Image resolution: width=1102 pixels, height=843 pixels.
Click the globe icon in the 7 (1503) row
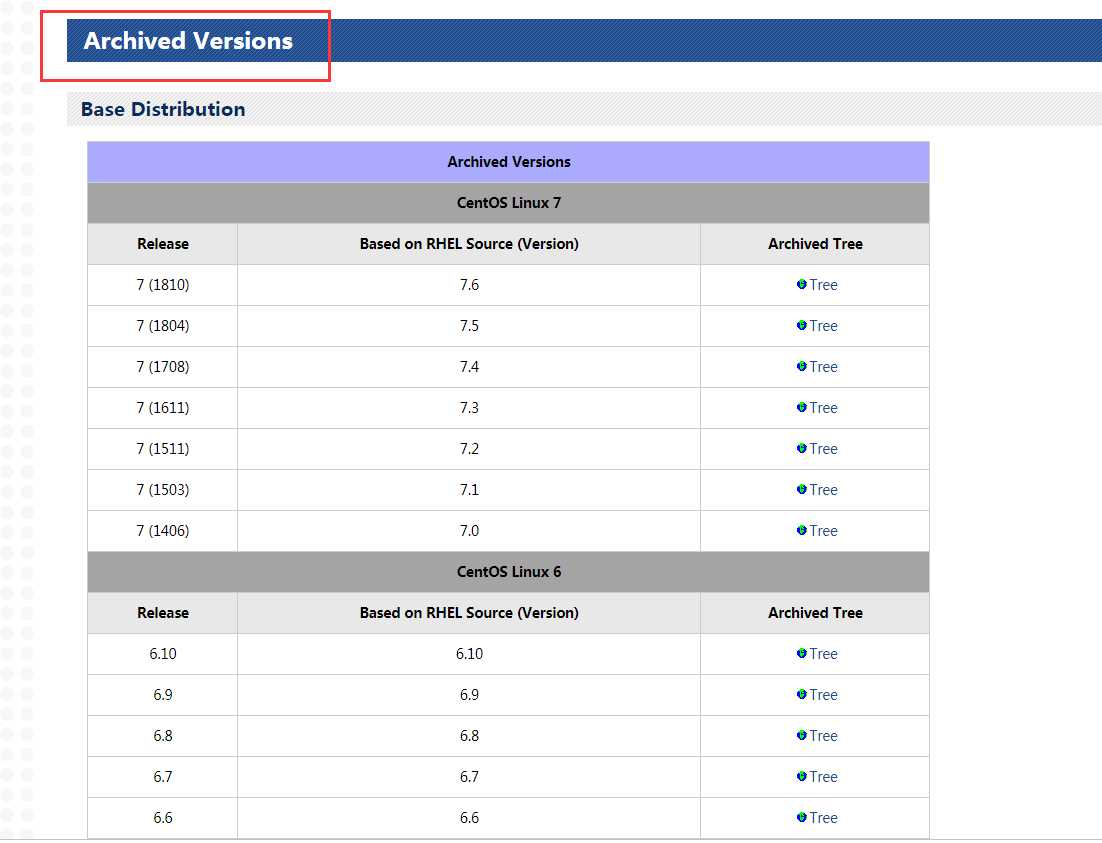[x=801, y=489]
